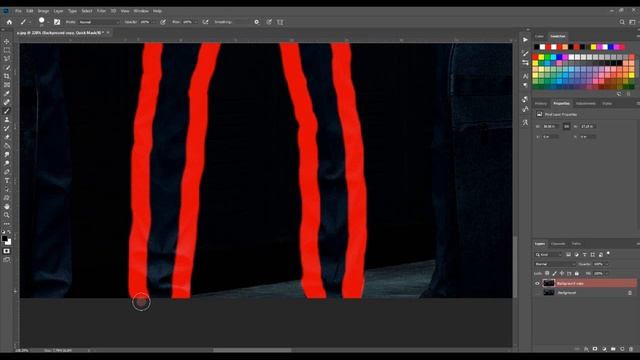Toggle airbrush build-up effects
This screenshot has width=640, height=360.
pos(205,22)
